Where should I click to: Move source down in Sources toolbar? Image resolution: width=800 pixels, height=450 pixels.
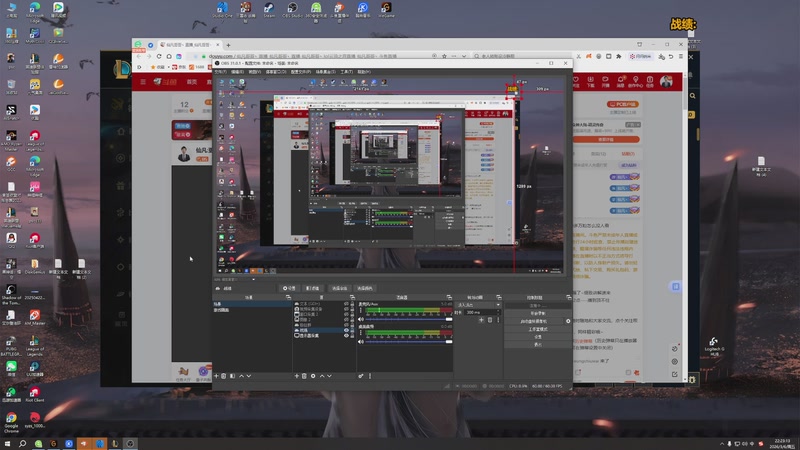coord(329,376)
